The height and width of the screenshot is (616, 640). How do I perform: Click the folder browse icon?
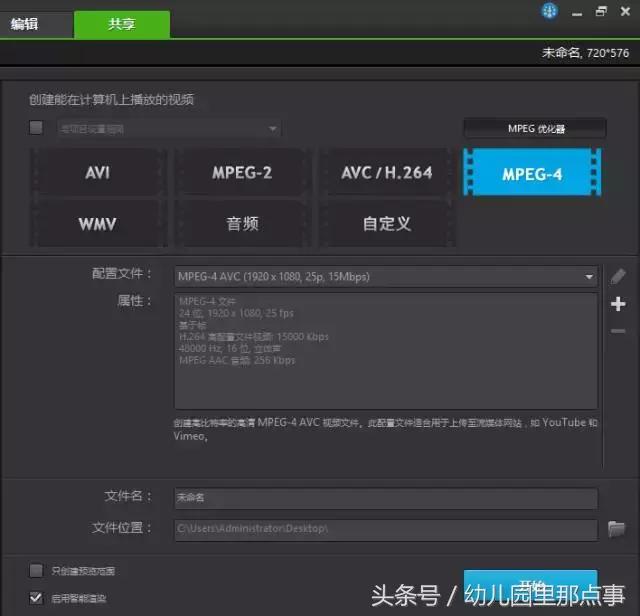[616, 529]
